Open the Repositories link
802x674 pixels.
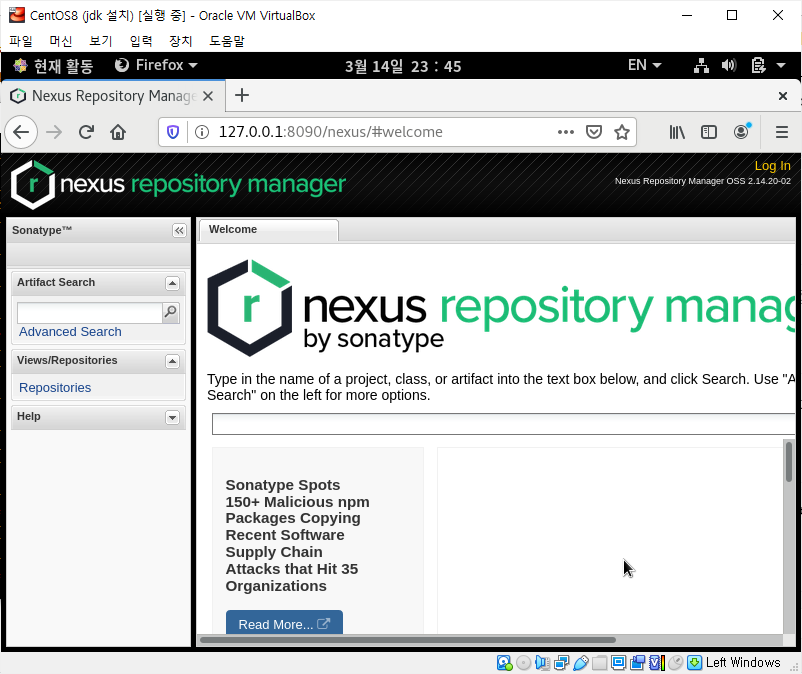tap(55, 388)
